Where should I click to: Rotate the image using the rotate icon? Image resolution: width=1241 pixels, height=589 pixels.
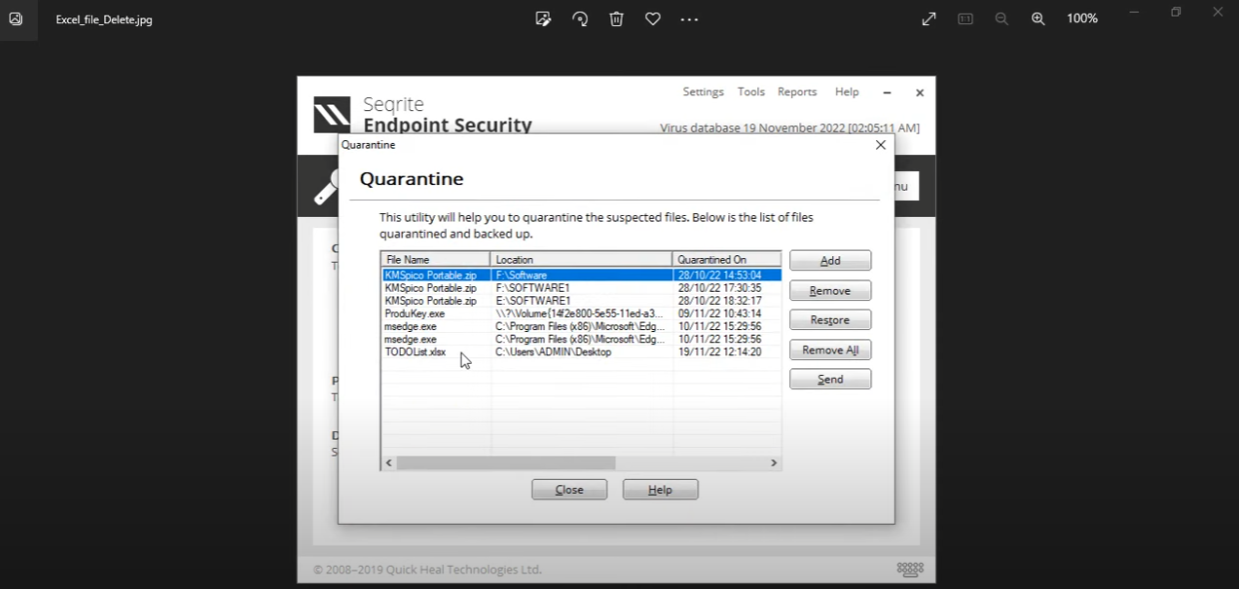click(x=580, y=19)
